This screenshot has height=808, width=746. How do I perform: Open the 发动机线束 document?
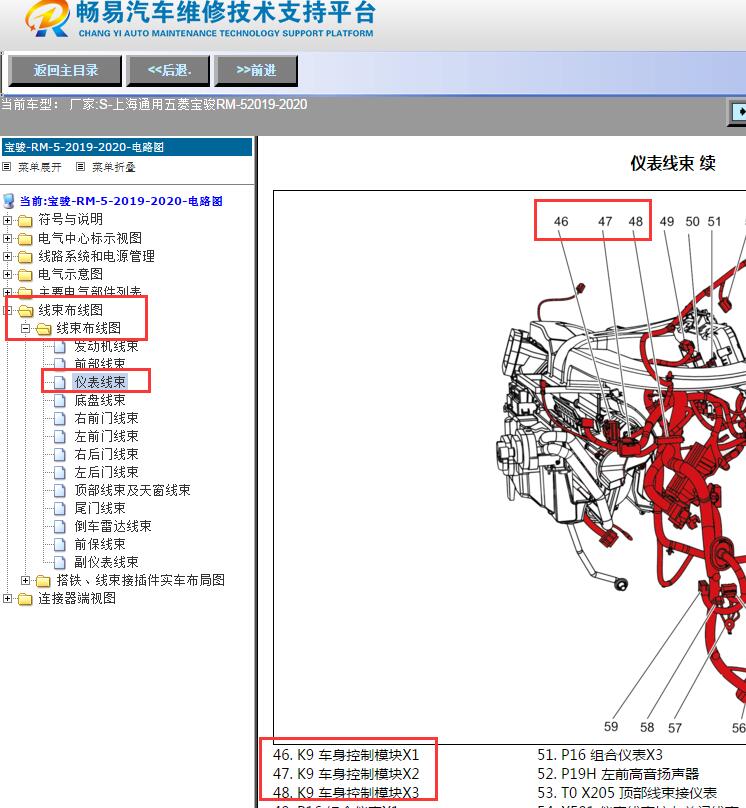pos(107,346)
